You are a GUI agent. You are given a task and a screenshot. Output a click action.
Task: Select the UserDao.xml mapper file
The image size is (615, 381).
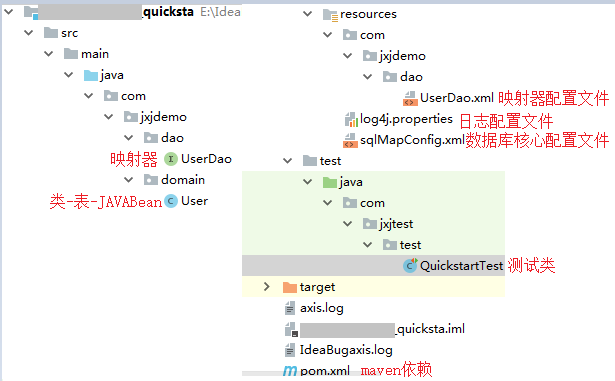coord(457,98)
